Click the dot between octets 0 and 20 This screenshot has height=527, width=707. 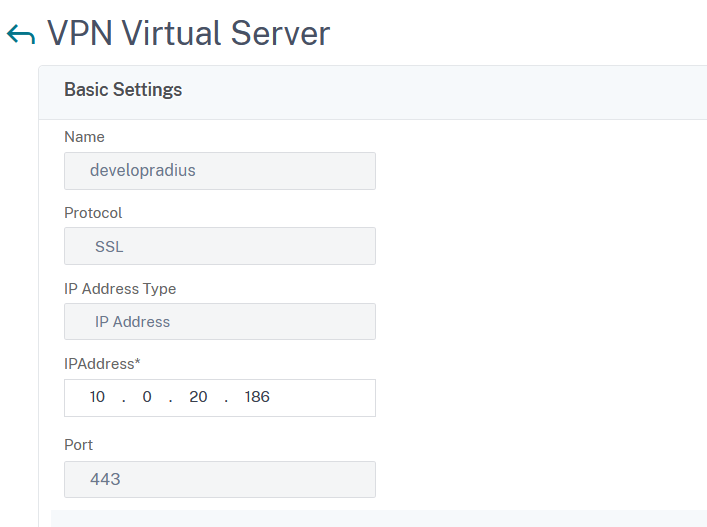point(171,398)
